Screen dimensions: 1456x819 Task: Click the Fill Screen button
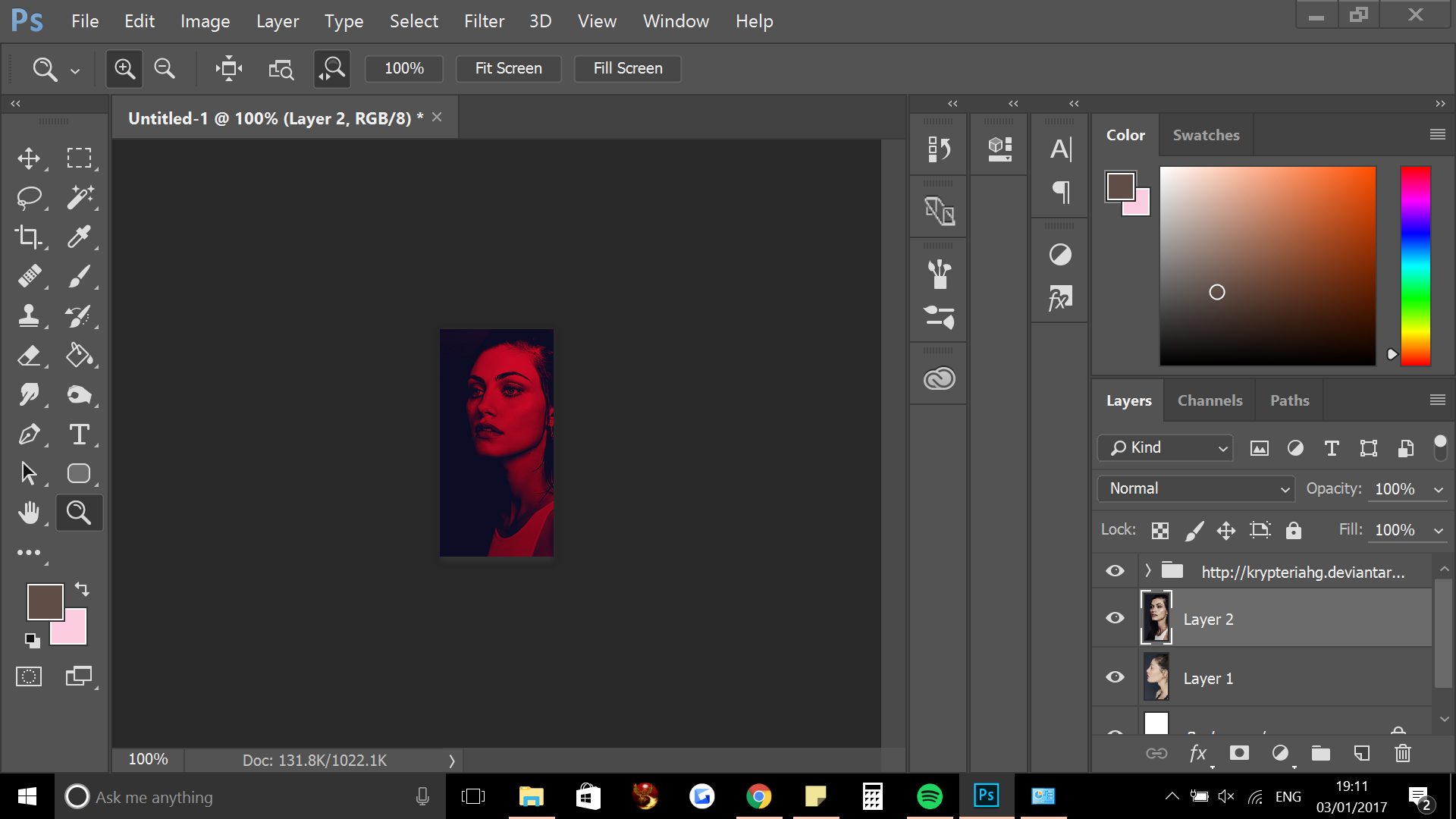point(627,68)
